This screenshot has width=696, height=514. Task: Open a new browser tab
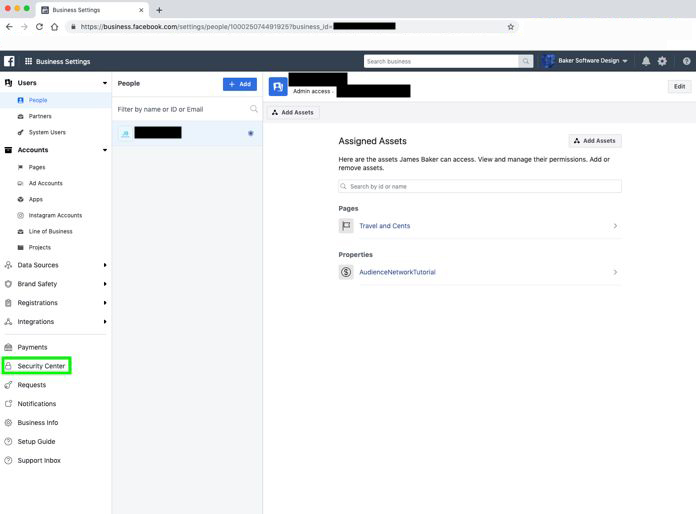click(x=159, y=10)
